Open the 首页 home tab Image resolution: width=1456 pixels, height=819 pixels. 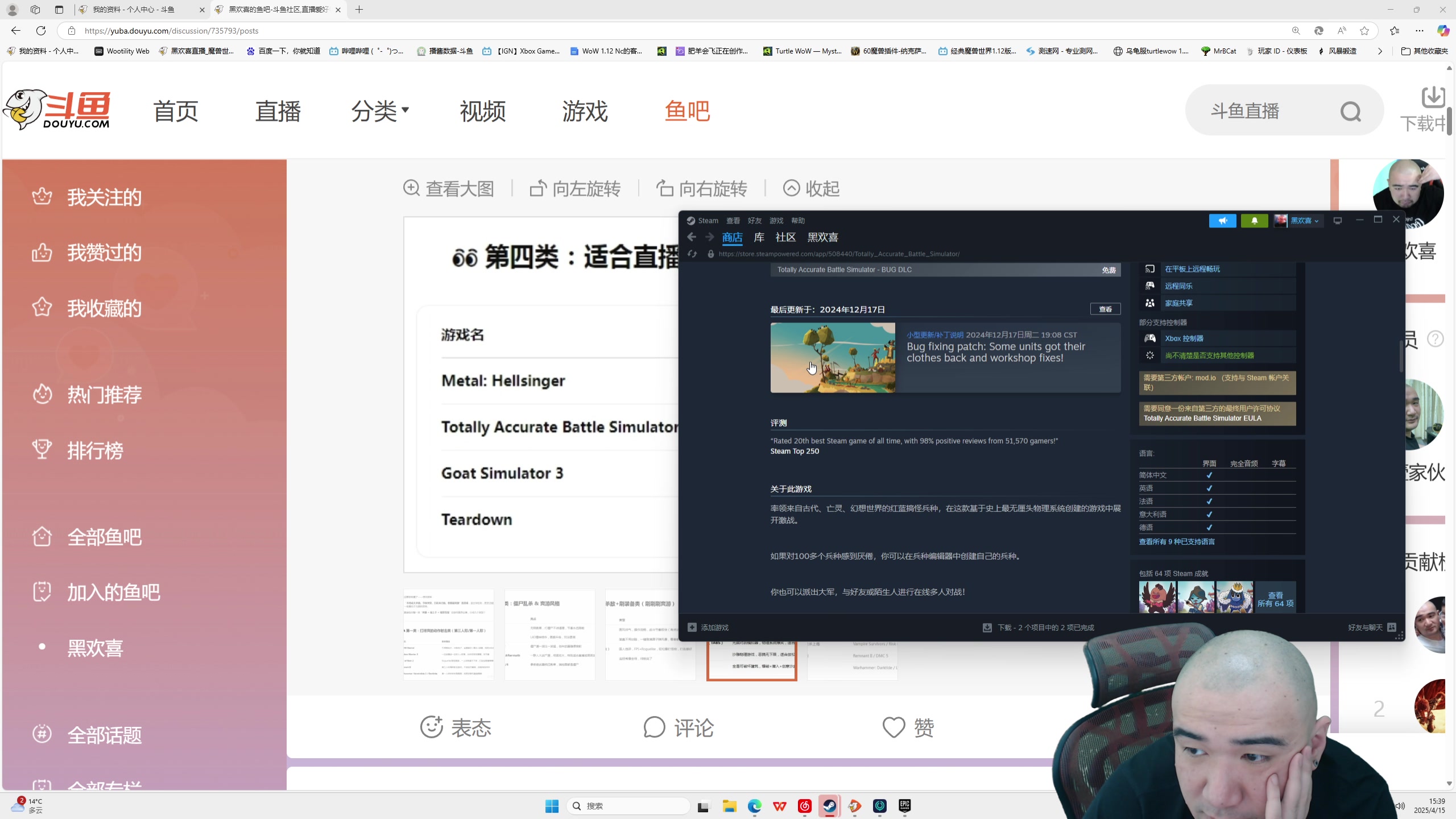(x=175, y=111)
